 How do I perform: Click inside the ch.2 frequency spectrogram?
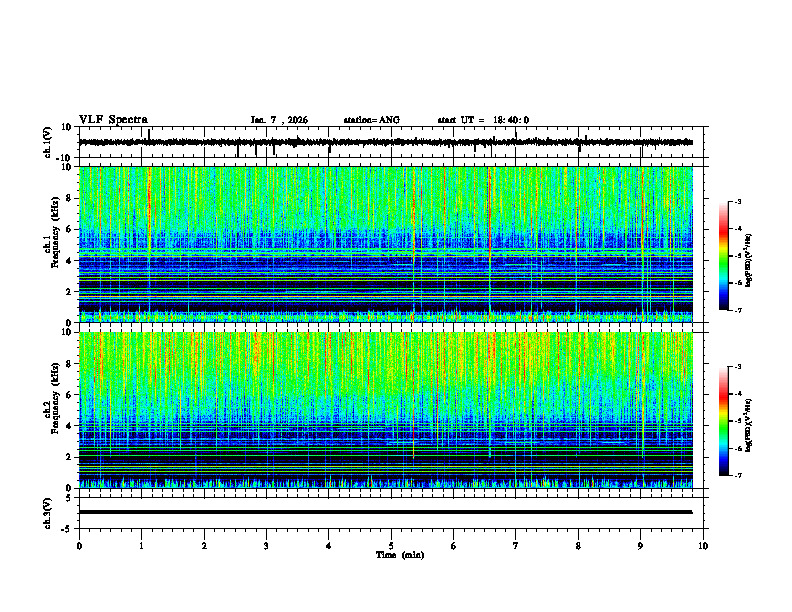386,410
